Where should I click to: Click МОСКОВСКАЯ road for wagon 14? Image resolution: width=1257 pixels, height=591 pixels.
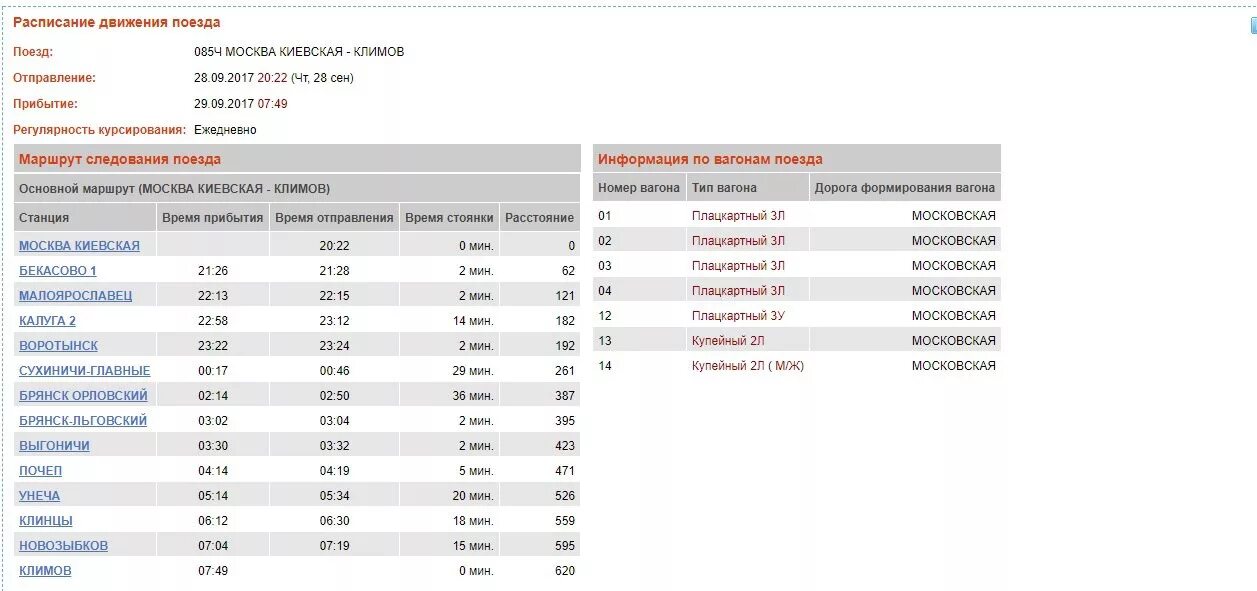[x=954, y=366]
